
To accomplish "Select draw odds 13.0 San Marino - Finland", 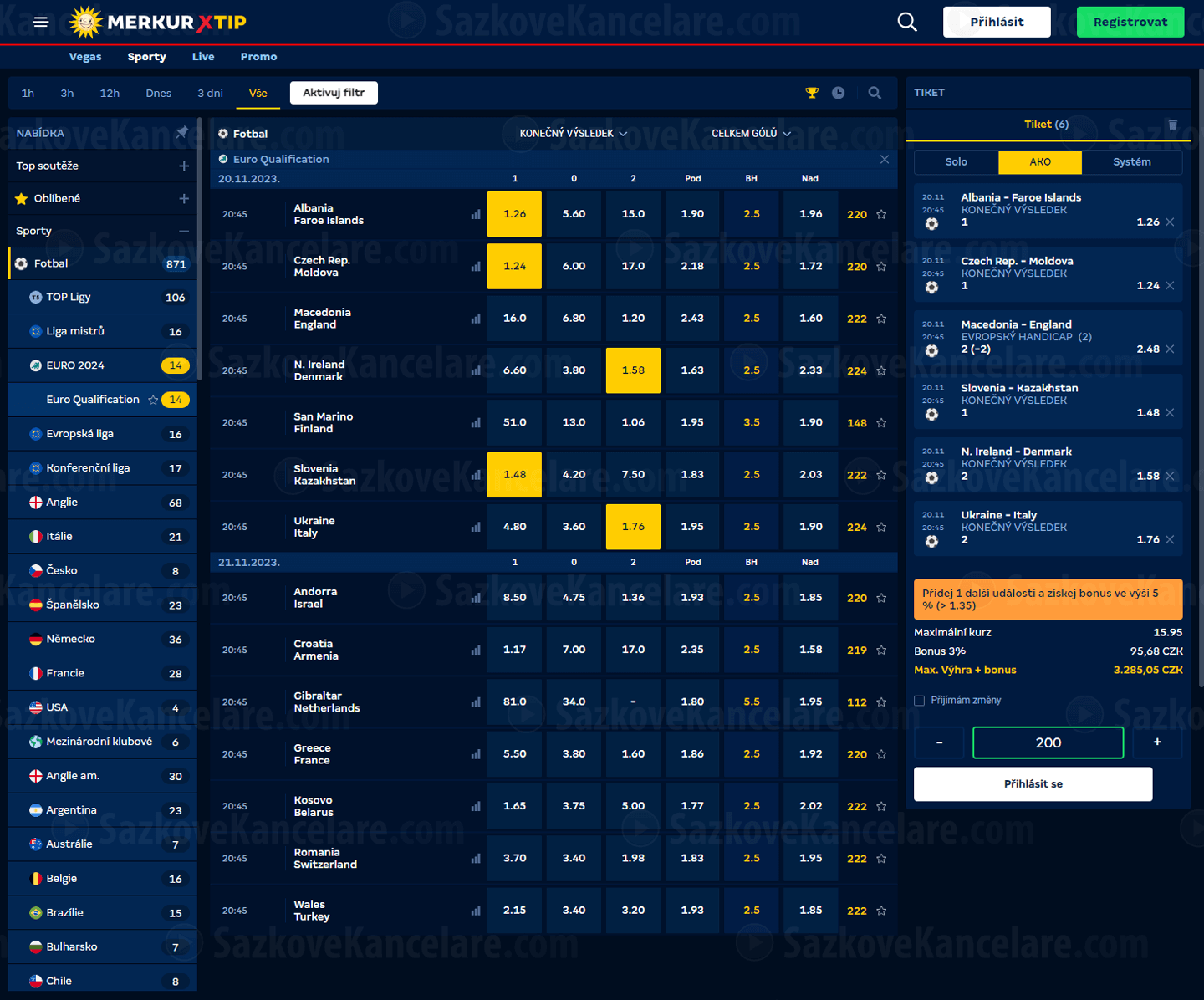I will click(x=574, y=422).
